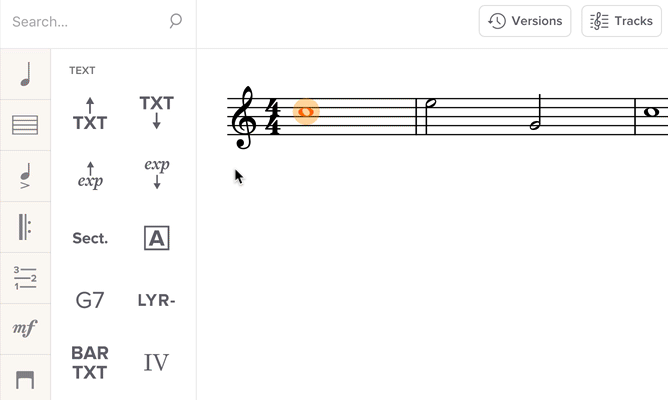Open the Dynamics (mf) palette tab

pos(25,328)
